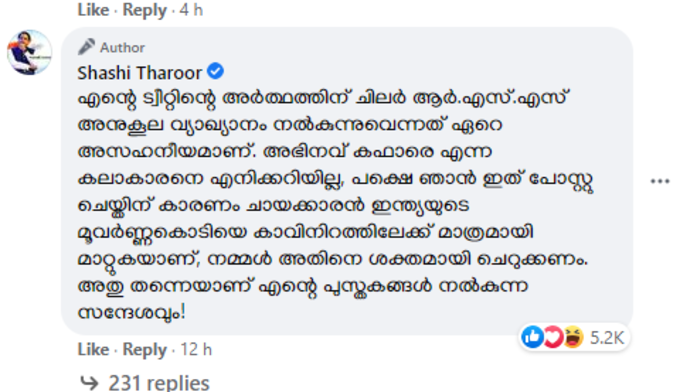The width and height of the screenshot is (680, 392).
Task: Reply to Shashi Tharoor's comment
Action: 144,350
